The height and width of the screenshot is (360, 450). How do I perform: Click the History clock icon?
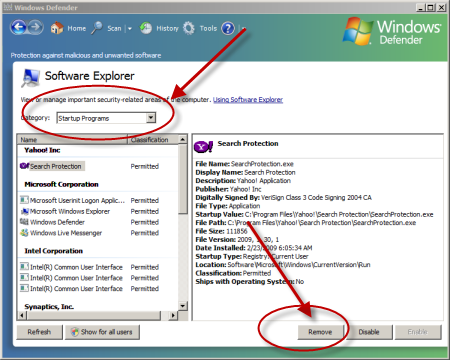[x=146, y=28]
